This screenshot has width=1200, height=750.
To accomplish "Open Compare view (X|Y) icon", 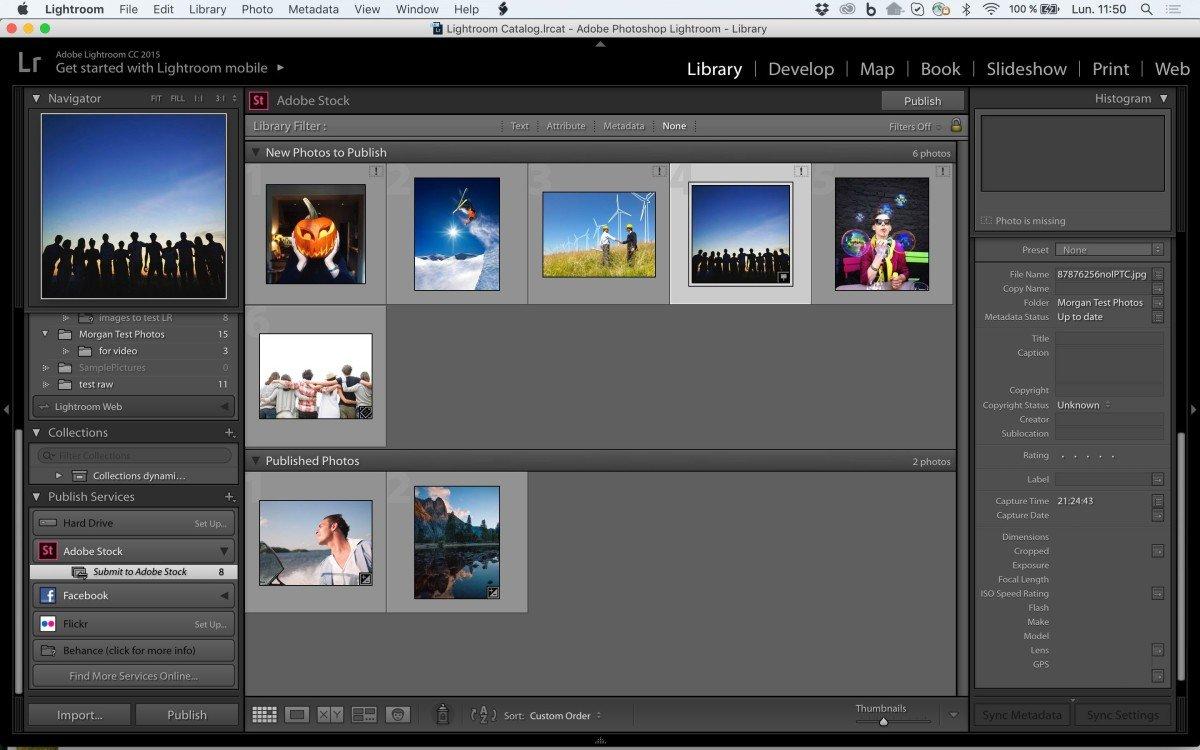I will [330, 715].
